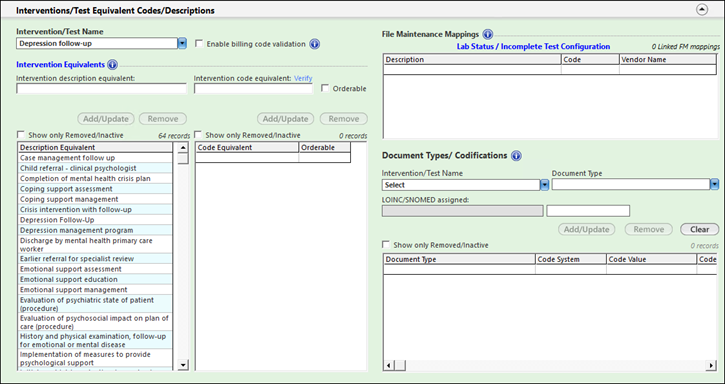Collapse the Interventions/Test Equivalent Codes panel

(x=702, y=10)
